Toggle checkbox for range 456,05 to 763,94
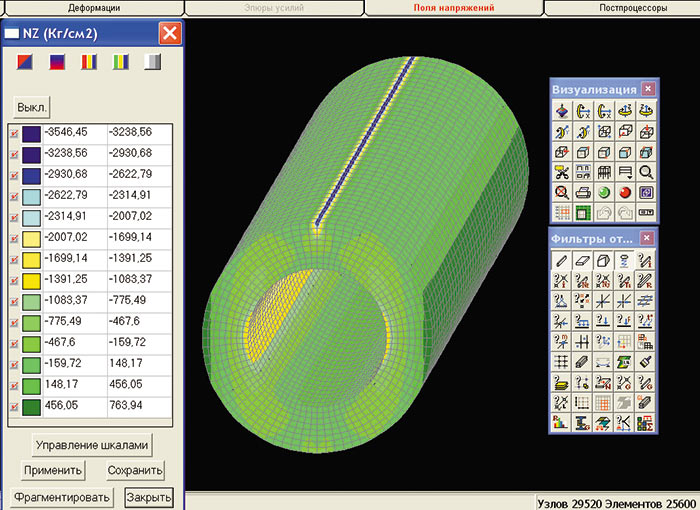Screen dimensions: 700x510 pyautogui.click(x=15, y=405)
